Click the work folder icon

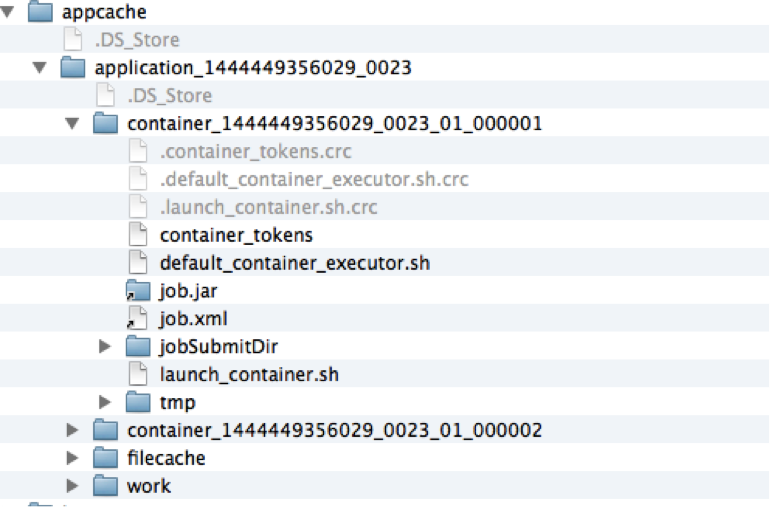(x=106, y=486)
